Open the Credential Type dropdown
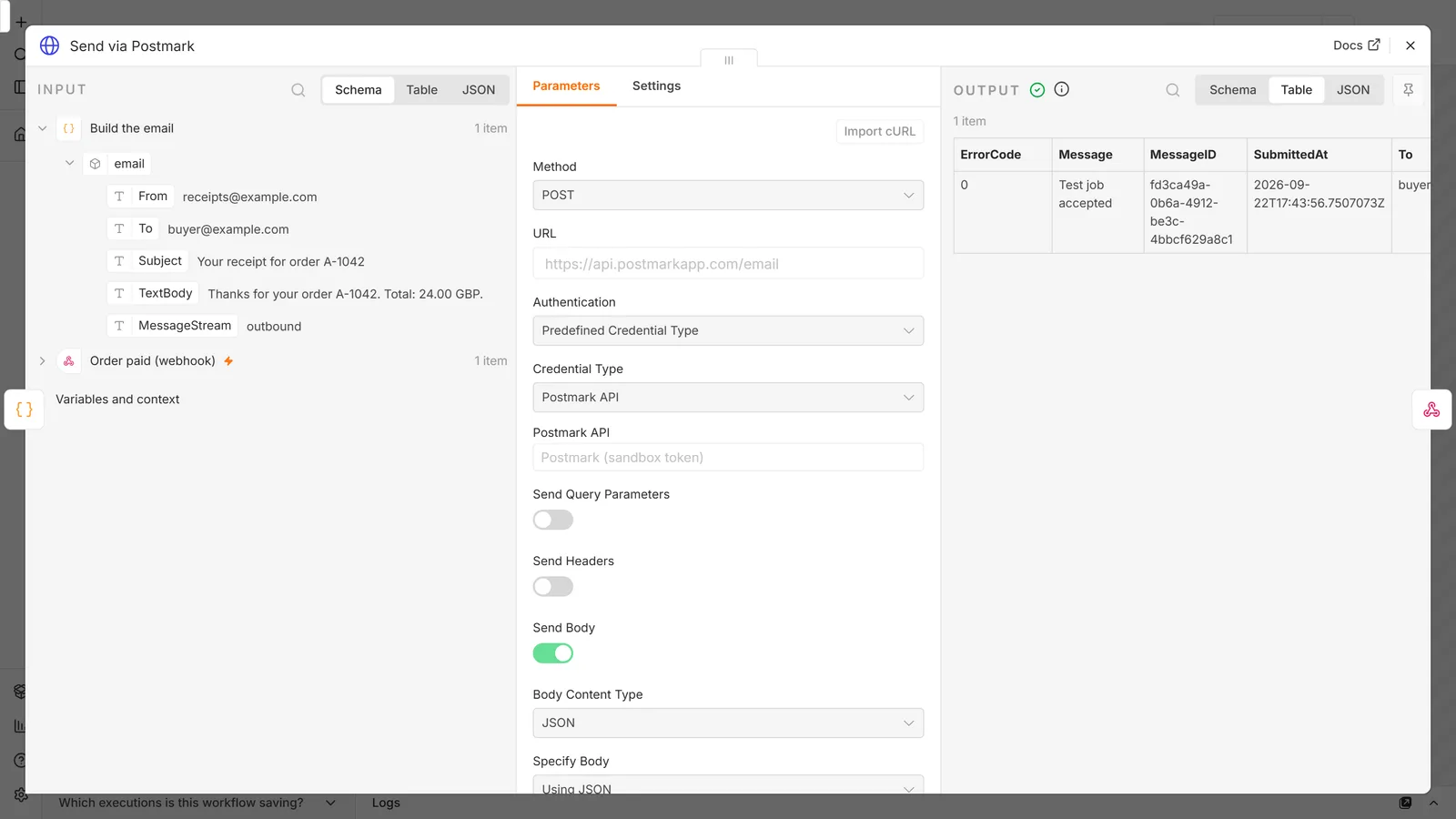1456x819 pixels. (x=728, y=398)
